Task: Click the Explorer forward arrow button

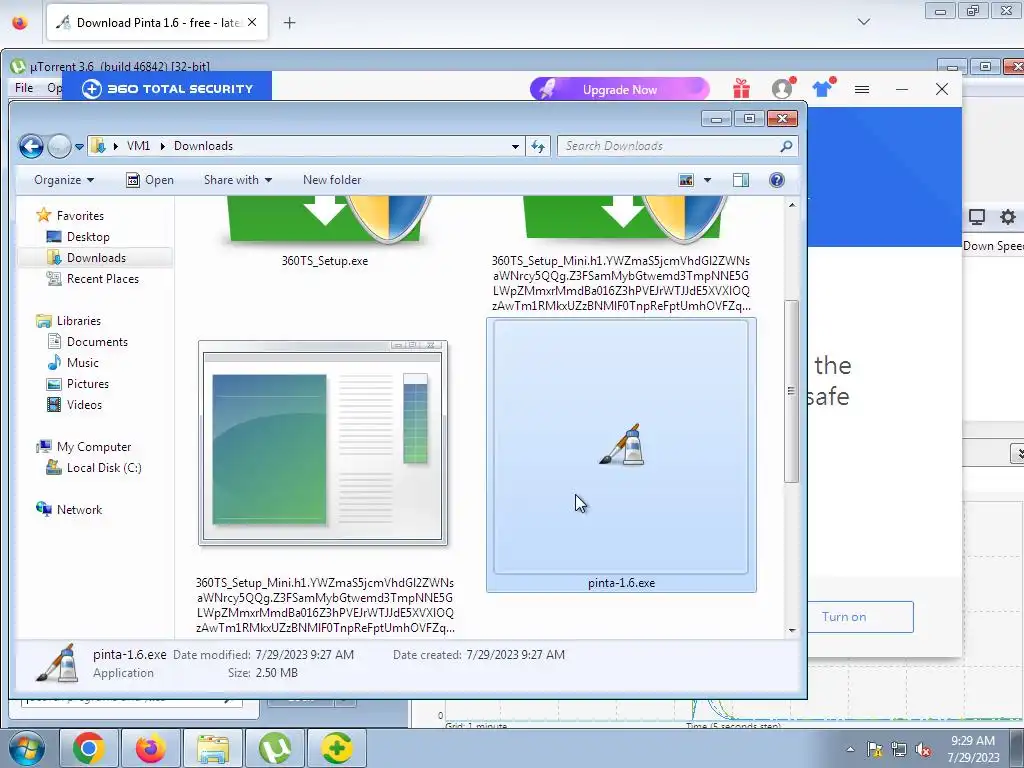Action: click(x=59, y=146)
